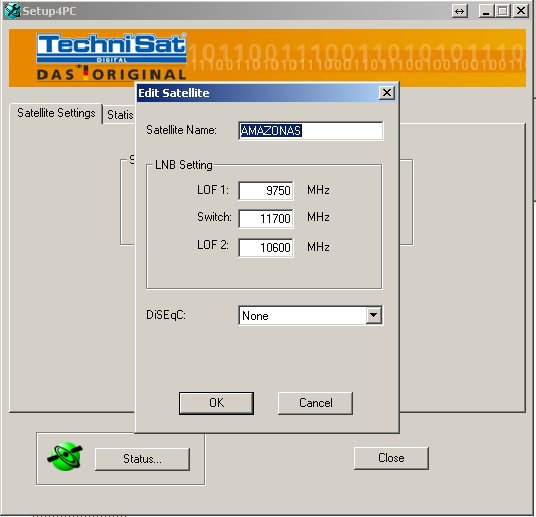Maximize the Setup4PC window
The image size is (536, 517).
pyautogui.click(x=502, y=11)
